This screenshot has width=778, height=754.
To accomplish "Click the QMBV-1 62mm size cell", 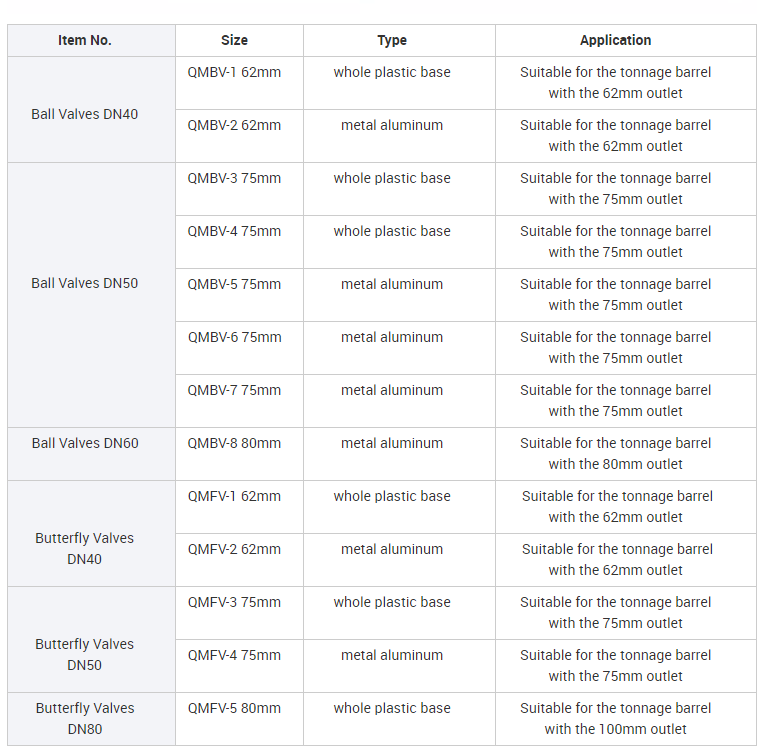I will pyautogui.click(x=234, y=72).
